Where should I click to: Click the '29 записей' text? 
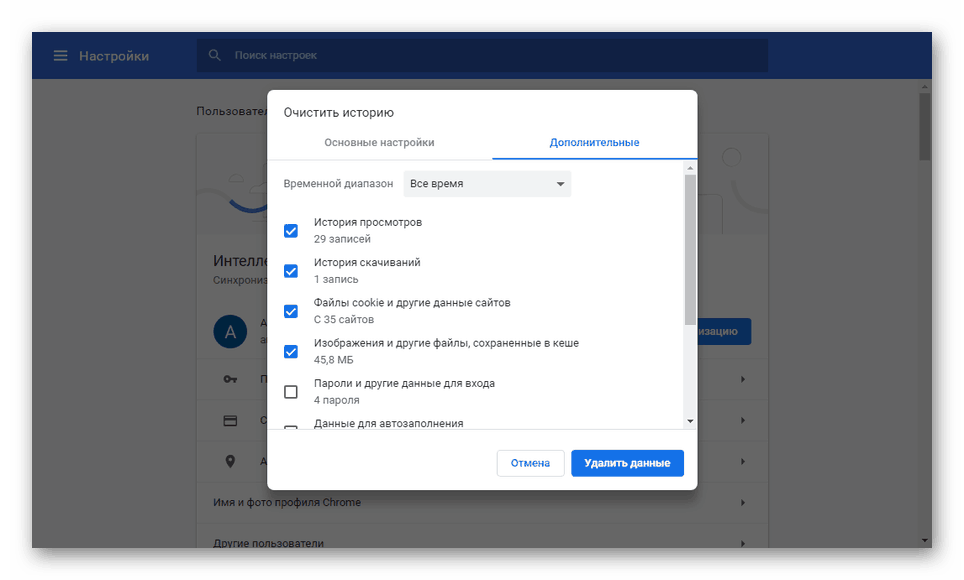(x=342, y=239)
